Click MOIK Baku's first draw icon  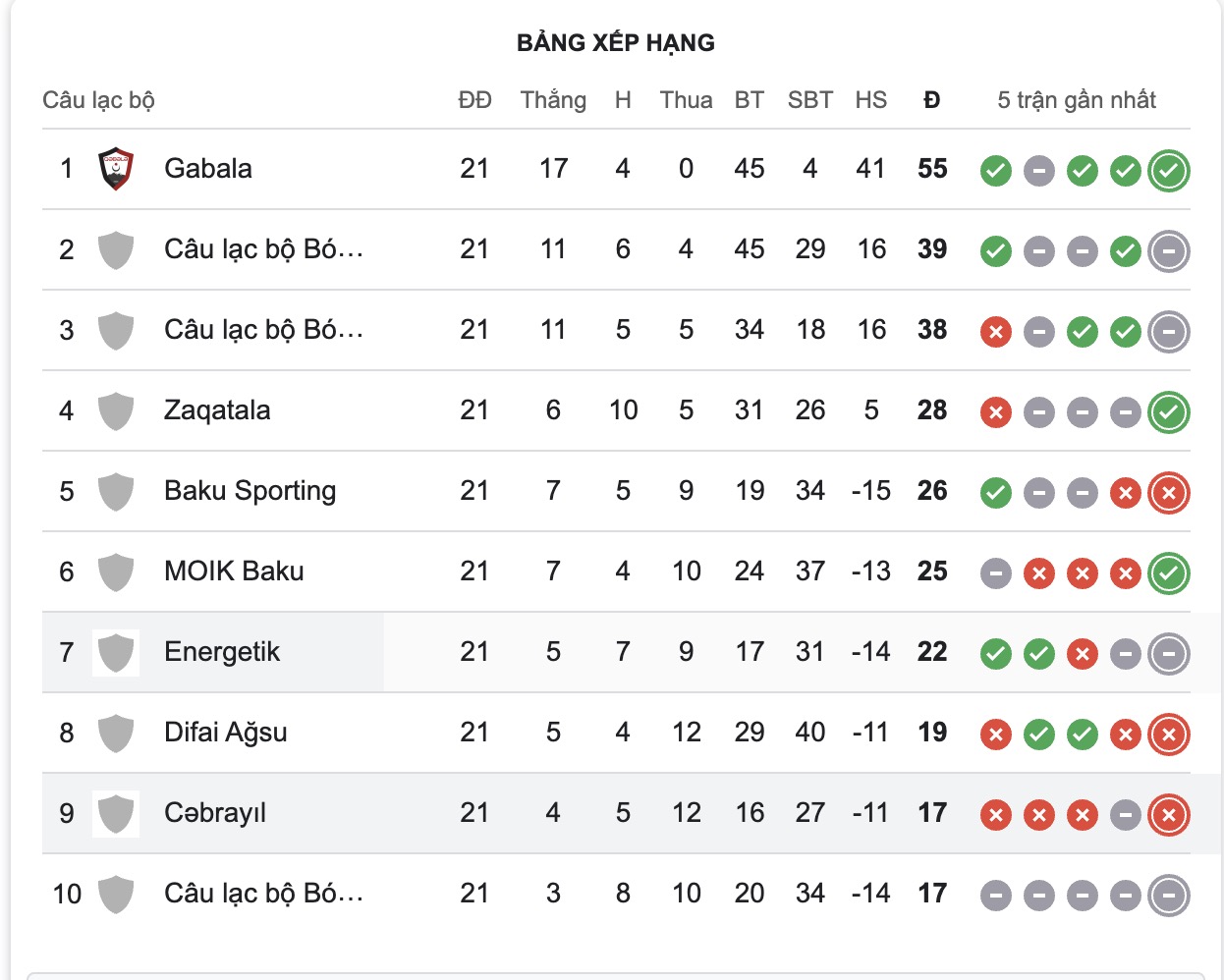pyautogui.click(x=995, y=573)
